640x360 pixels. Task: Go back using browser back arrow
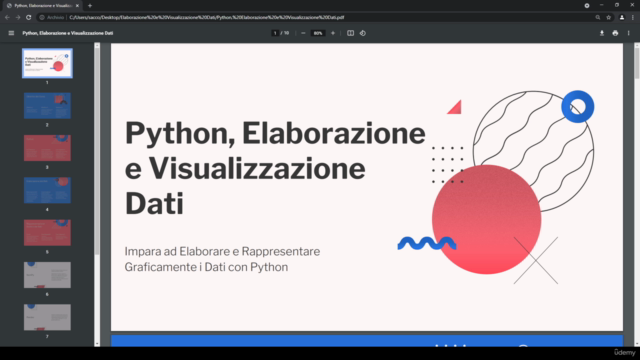7,18
